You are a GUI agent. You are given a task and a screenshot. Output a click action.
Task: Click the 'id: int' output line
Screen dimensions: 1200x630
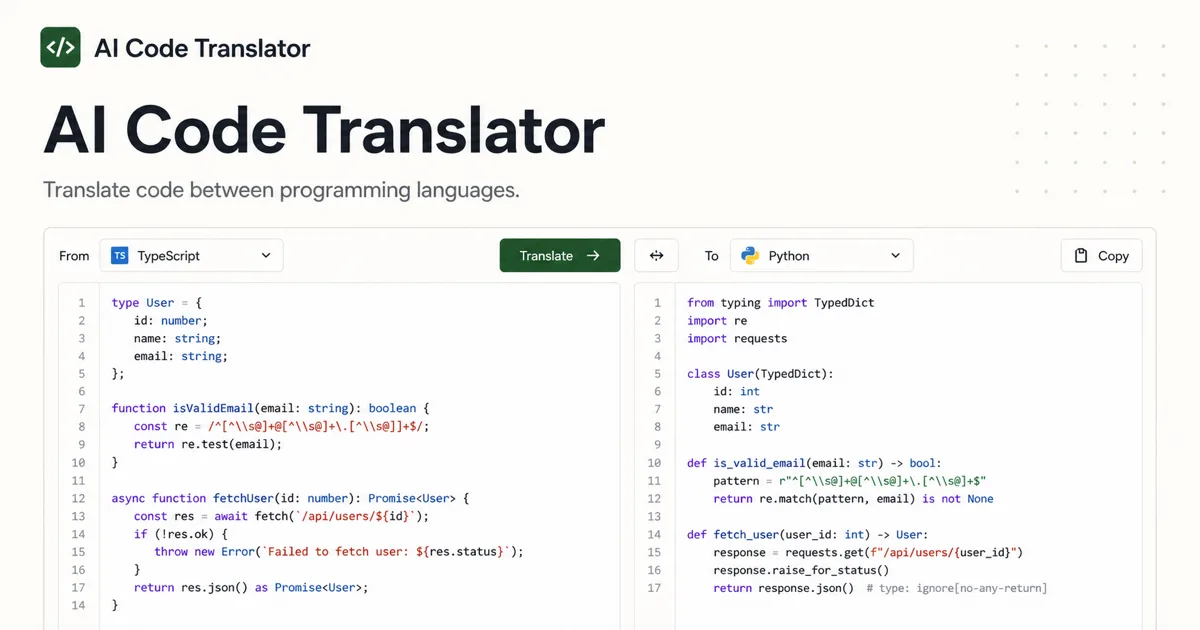[x=736, y=392]
